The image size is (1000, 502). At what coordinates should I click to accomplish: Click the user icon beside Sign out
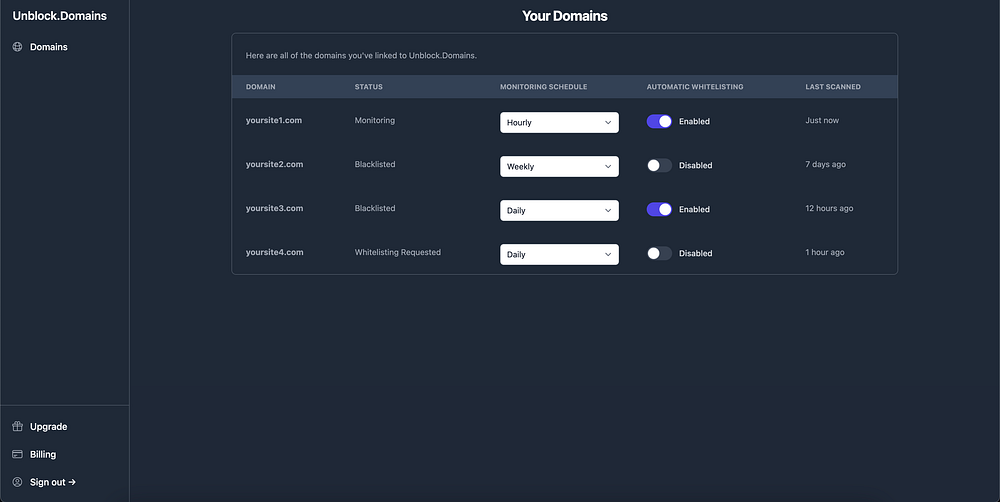pyautogui.click(x=17, y=482)
